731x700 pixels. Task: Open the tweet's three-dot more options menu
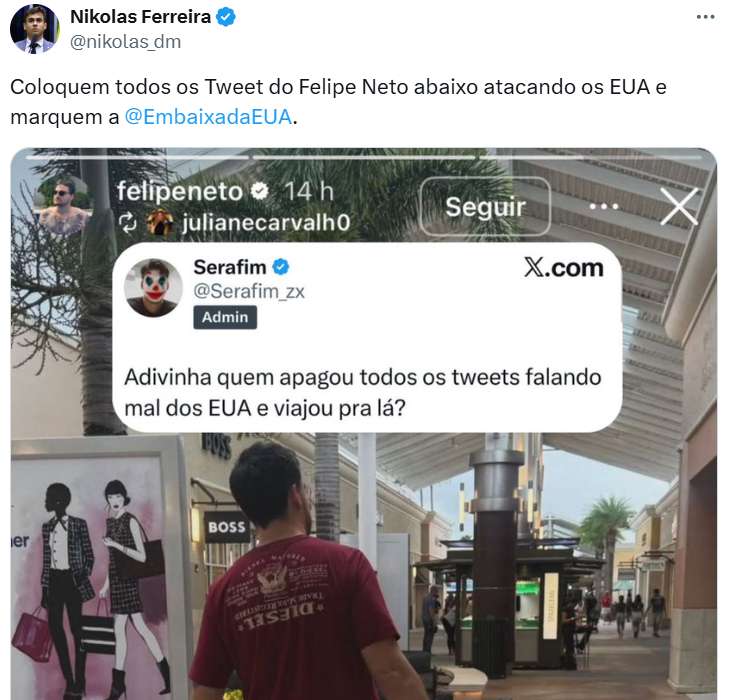coord(705,17)
